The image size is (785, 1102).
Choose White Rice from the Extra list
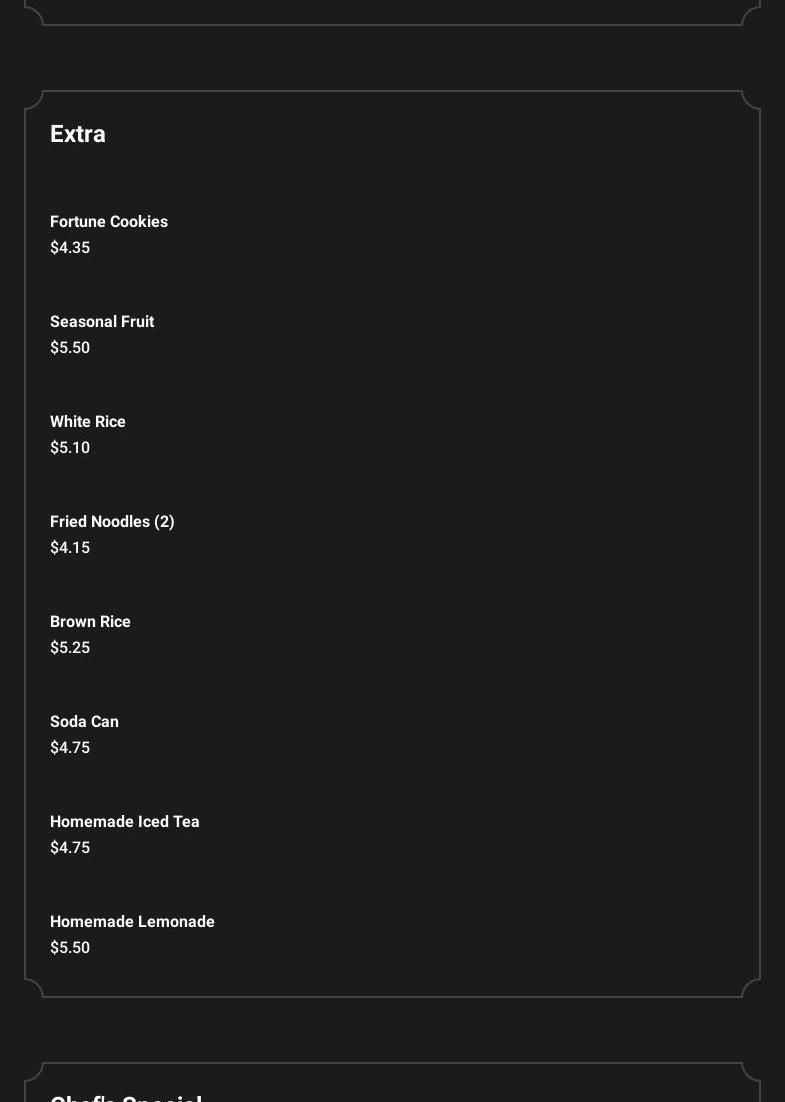(x=88, y=422)
